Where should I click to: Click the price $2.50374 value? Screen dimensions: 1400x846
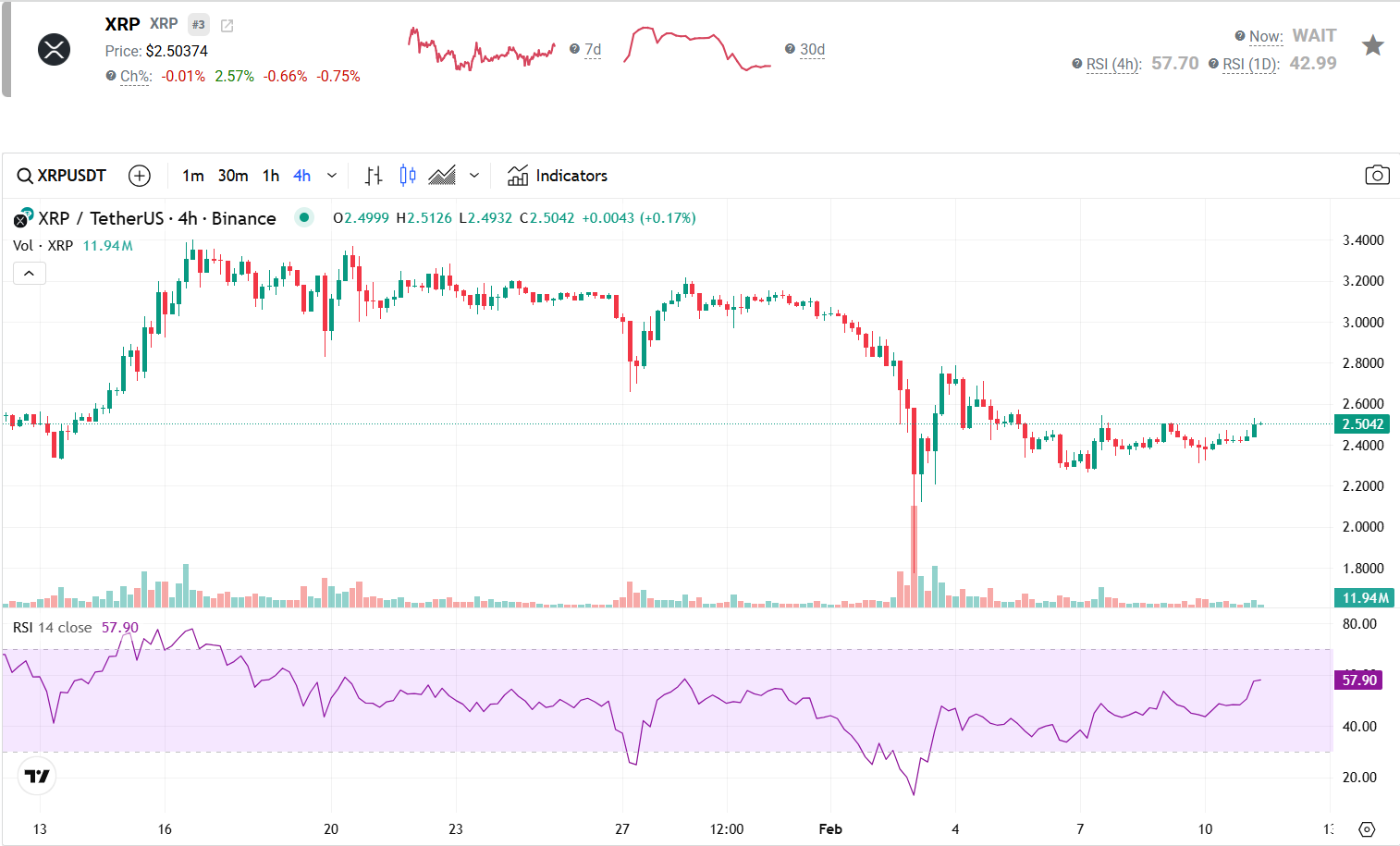(x=177, y=51)
